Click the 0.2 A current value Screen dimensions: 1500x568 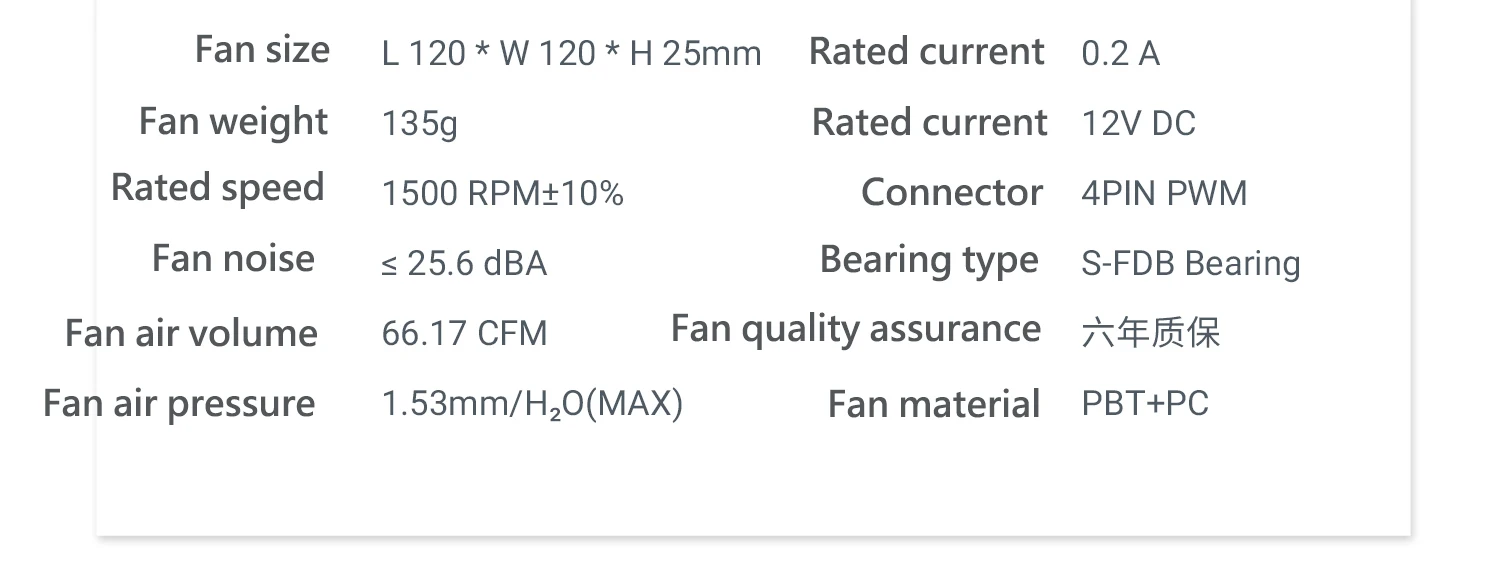(x=1120, y=53)
